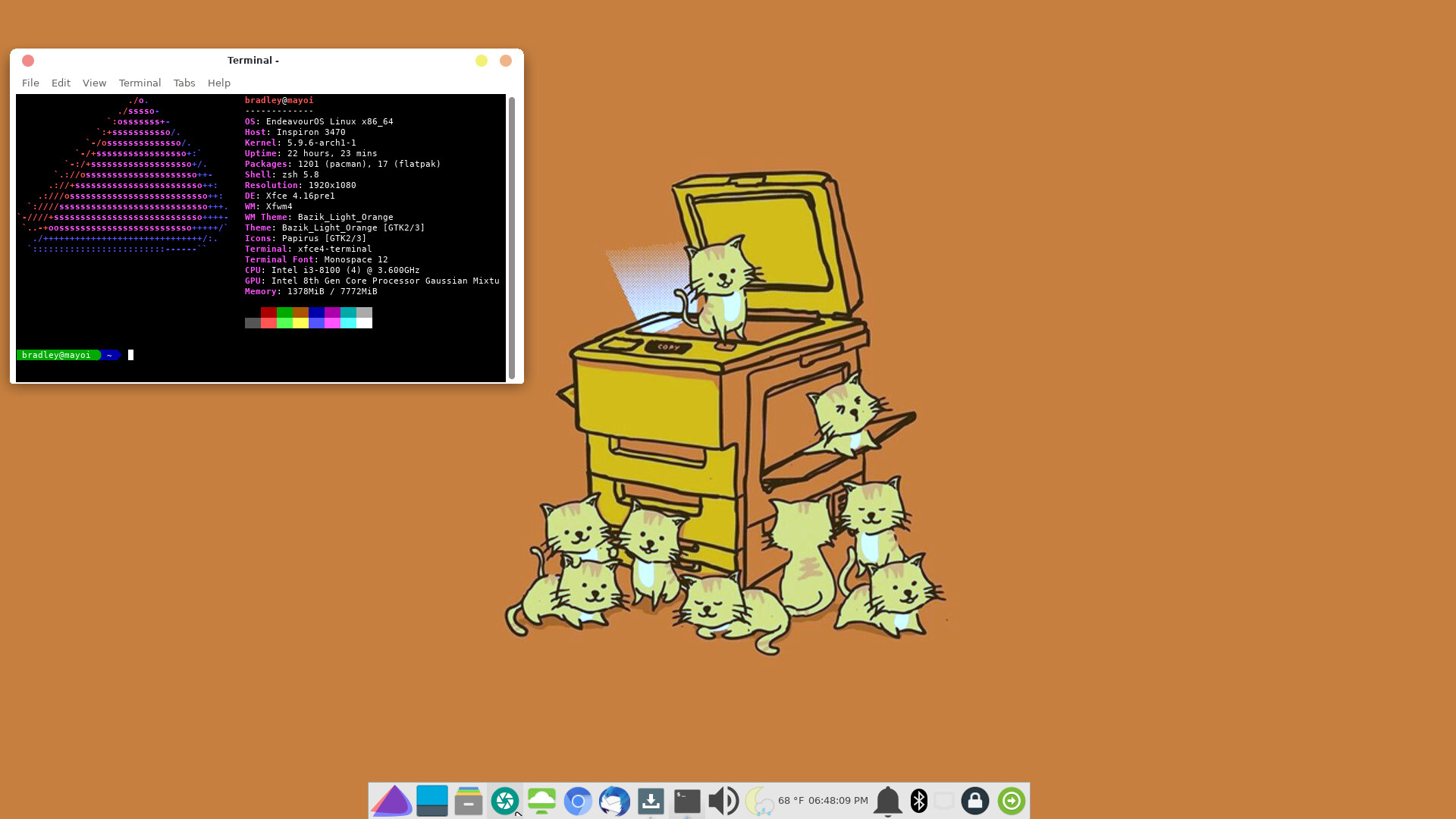Image resolution: width=1456 pixels, height=819 pixels.
Task: Click the Bluetooth tray icon
Action: (919, 801)
